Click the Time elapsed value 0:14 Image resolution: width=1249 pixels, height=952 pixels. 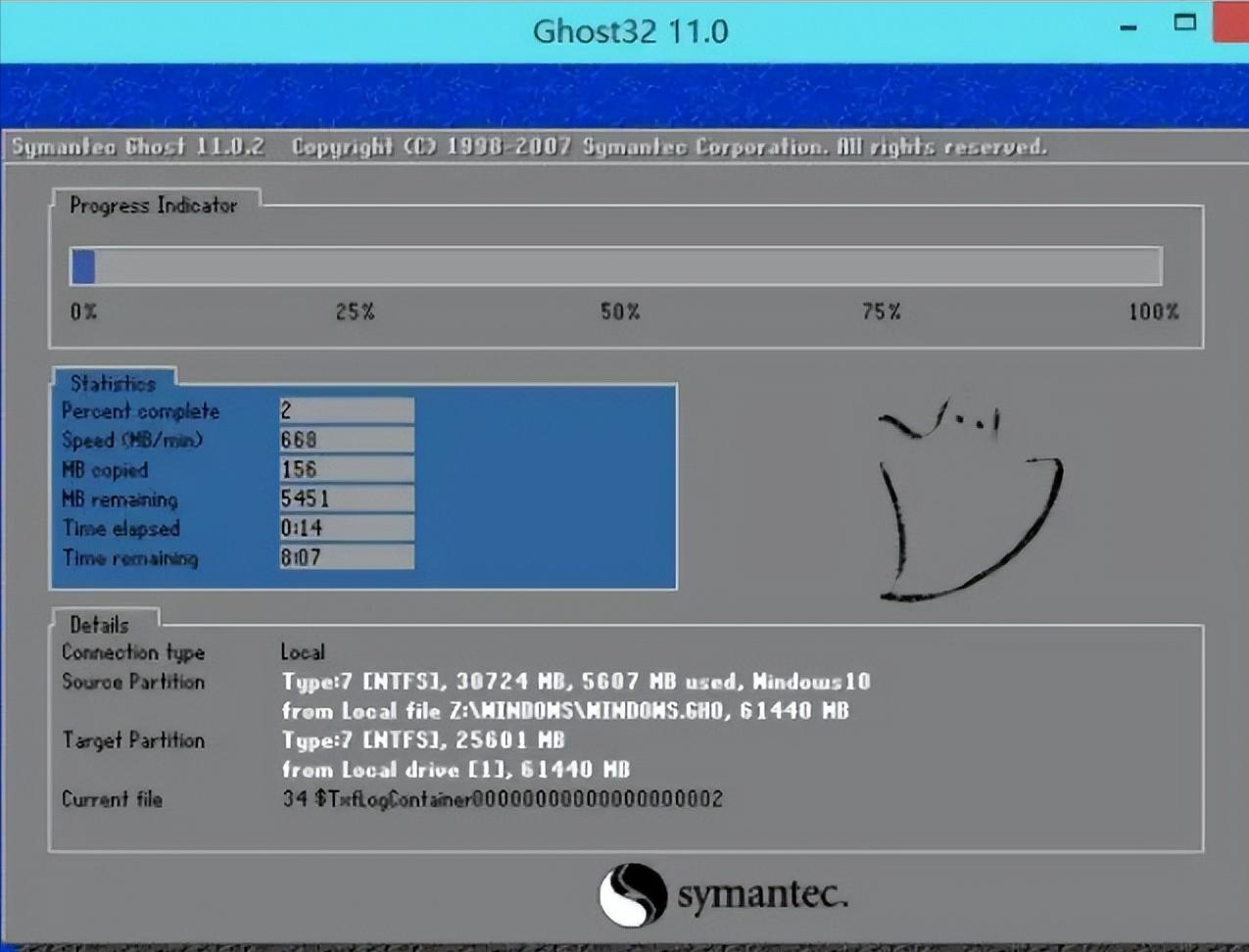tap(347, 528)
